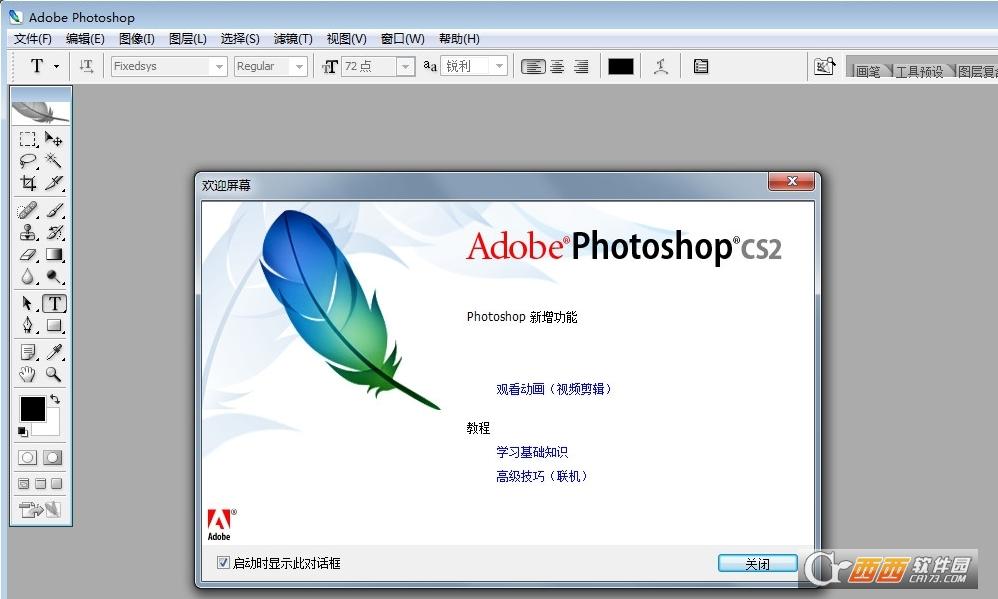This screenshot has width=998, height=599.
Task: Click the 关闭 button in welcome dialog
Action: 757,563
